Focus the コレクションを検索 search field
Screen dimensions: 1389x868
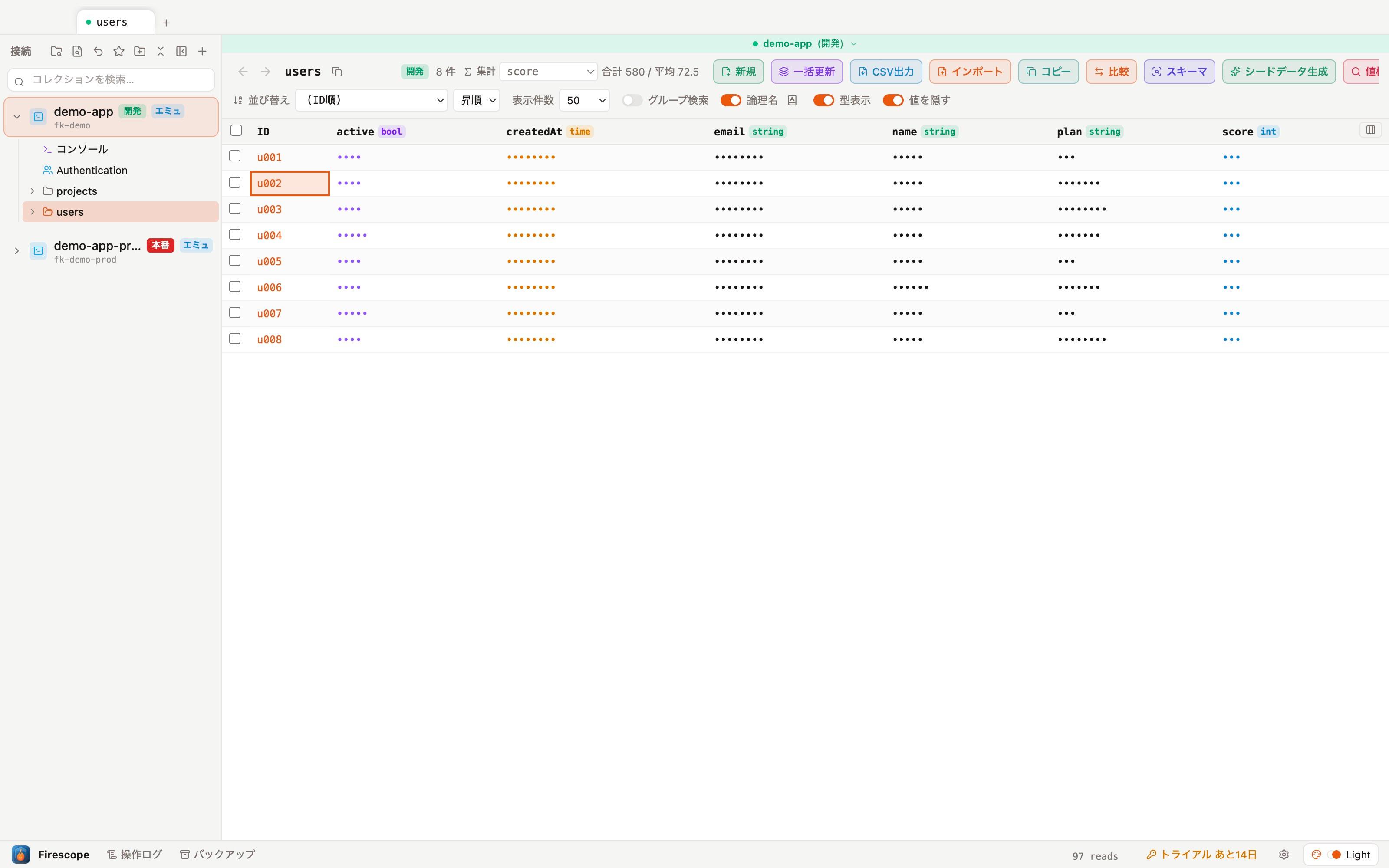(112, 80)
